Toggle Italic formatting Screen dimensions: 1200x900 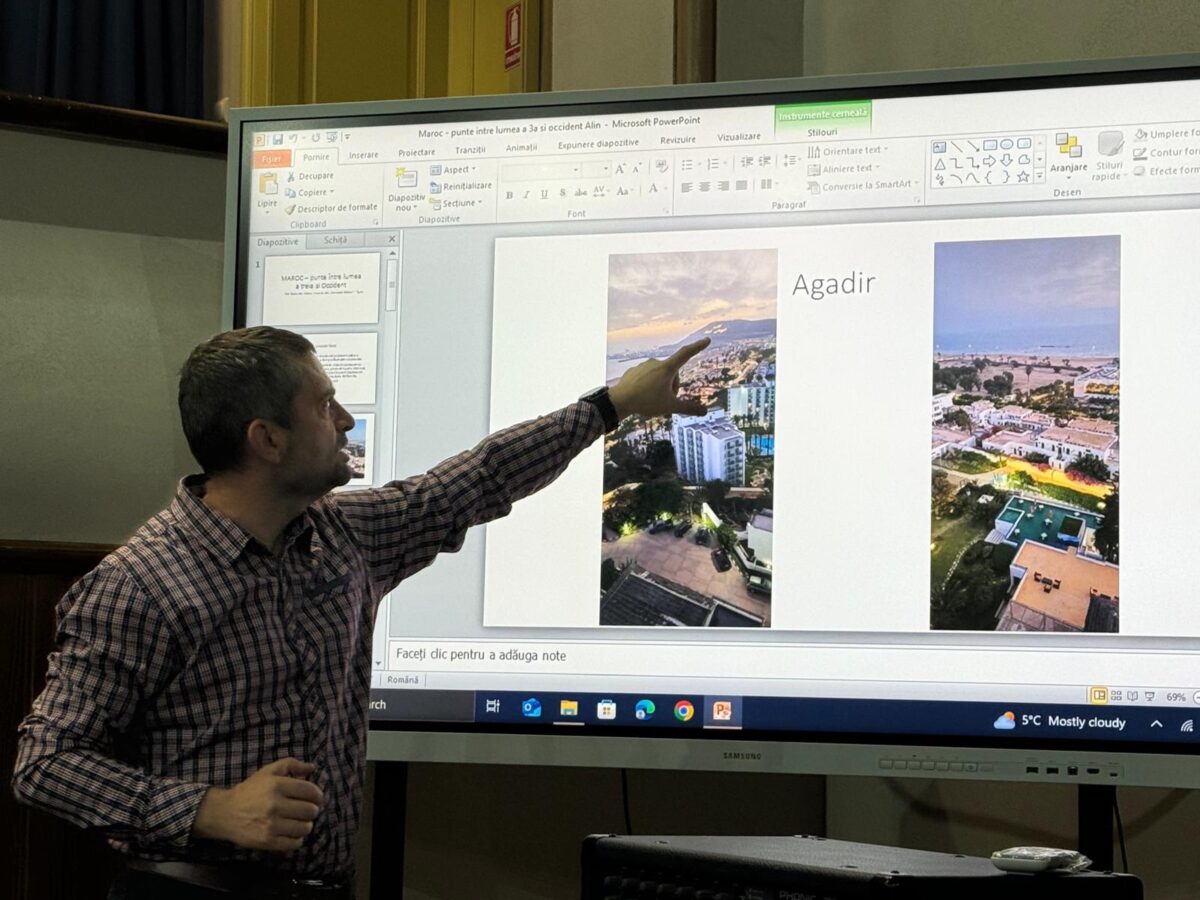point(527,194)
